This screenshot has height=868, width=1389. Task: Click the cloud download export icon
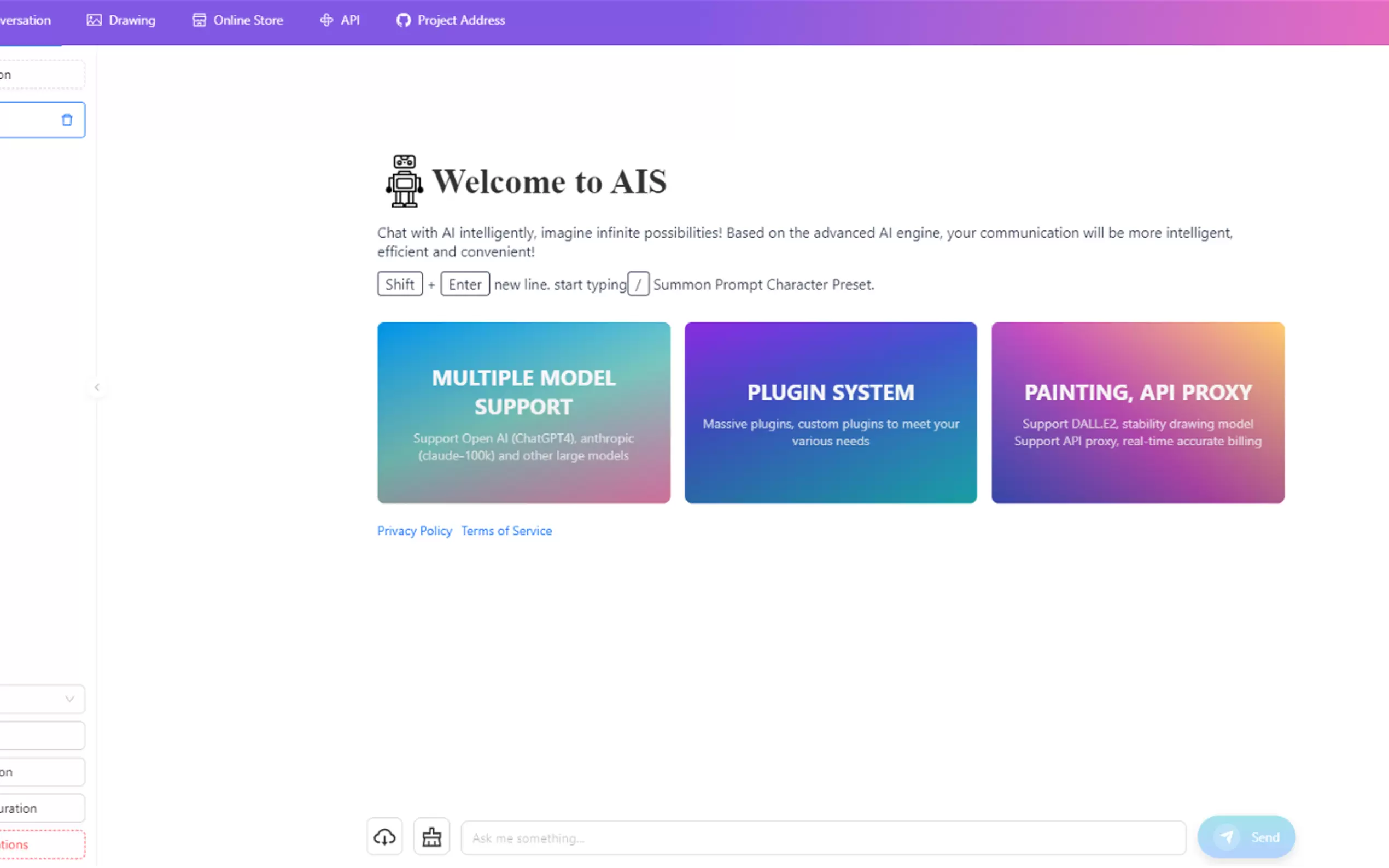(x=384, y=837)
